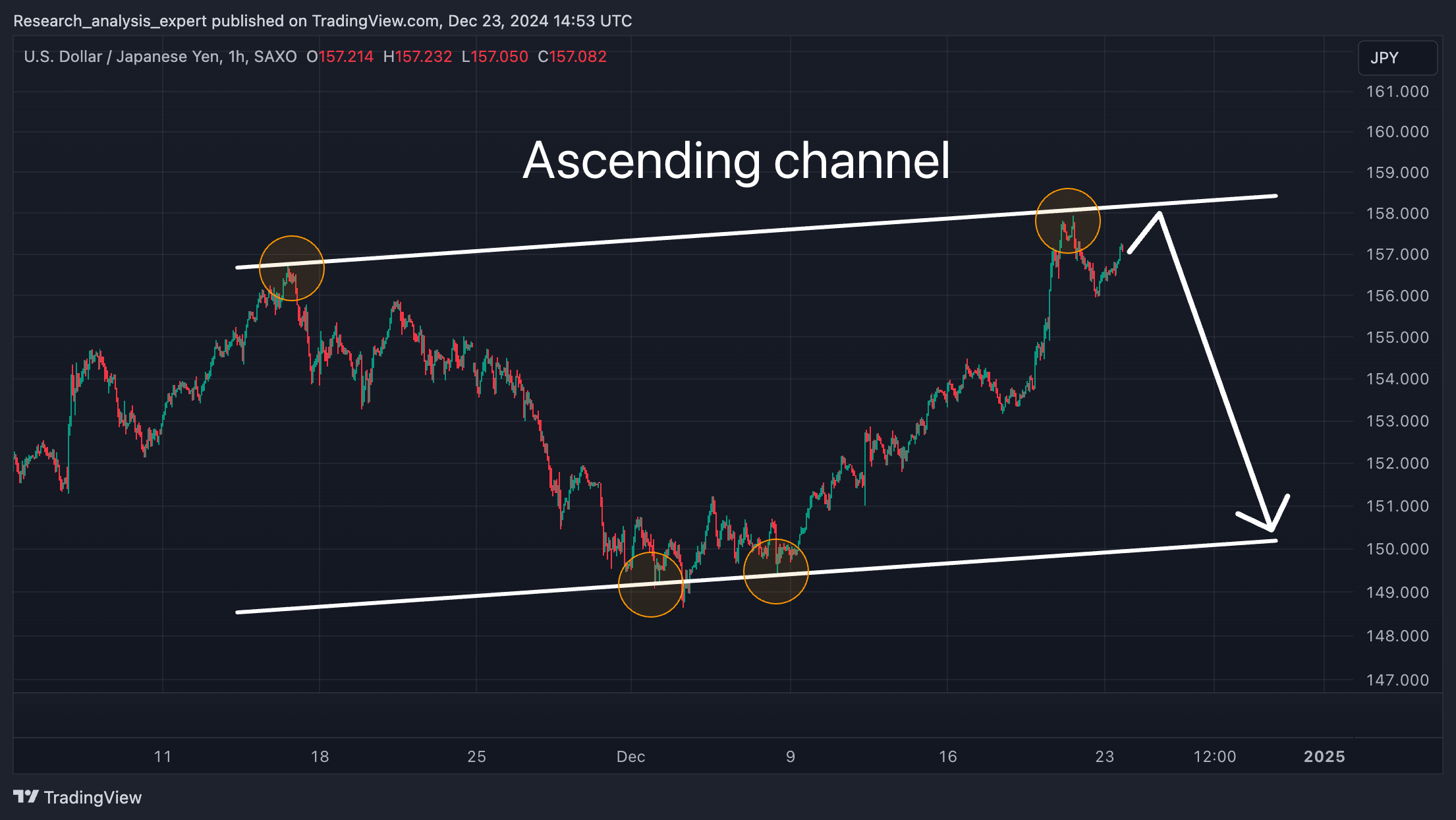Click the date label 16 on time axis
The image size is (1456, 820).
pos(947,757)
